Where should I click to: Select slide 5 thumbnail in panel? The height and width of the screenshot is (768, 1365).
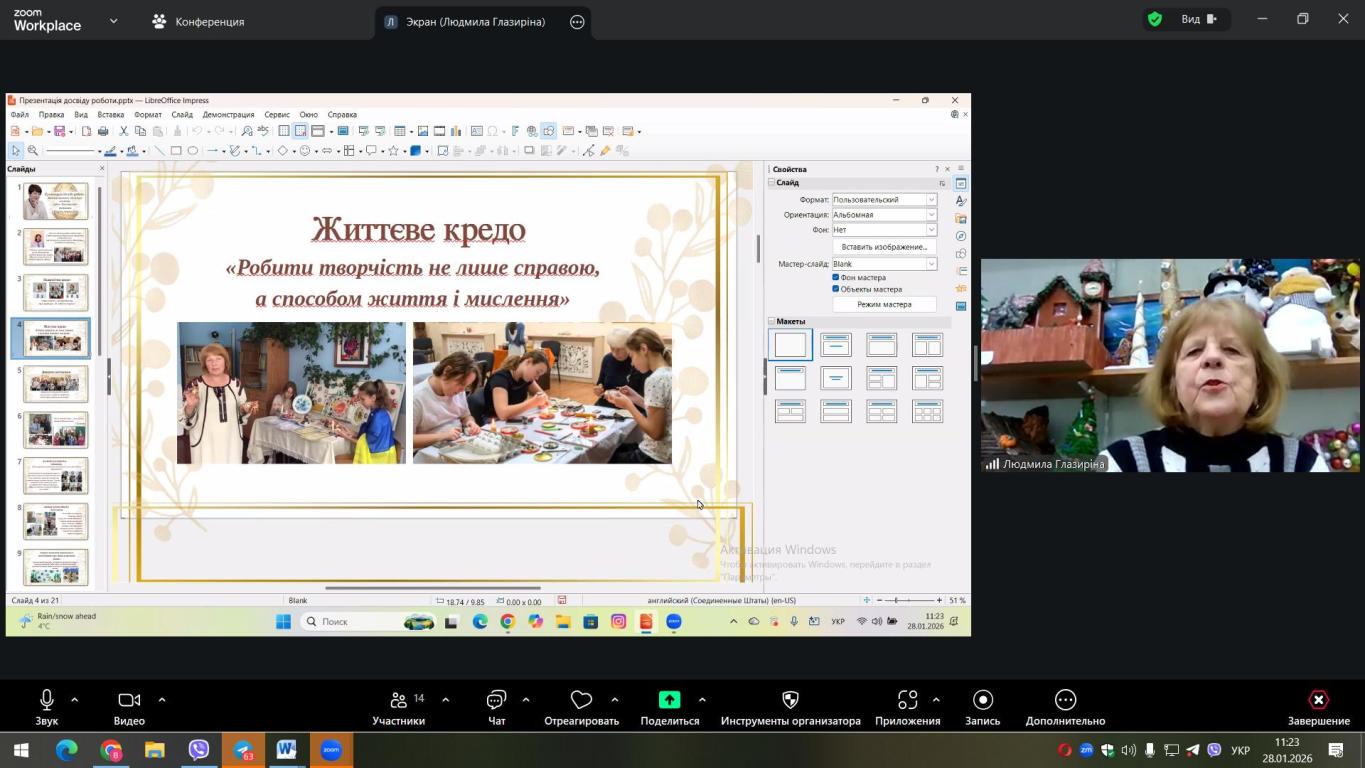tap(56, 384)
